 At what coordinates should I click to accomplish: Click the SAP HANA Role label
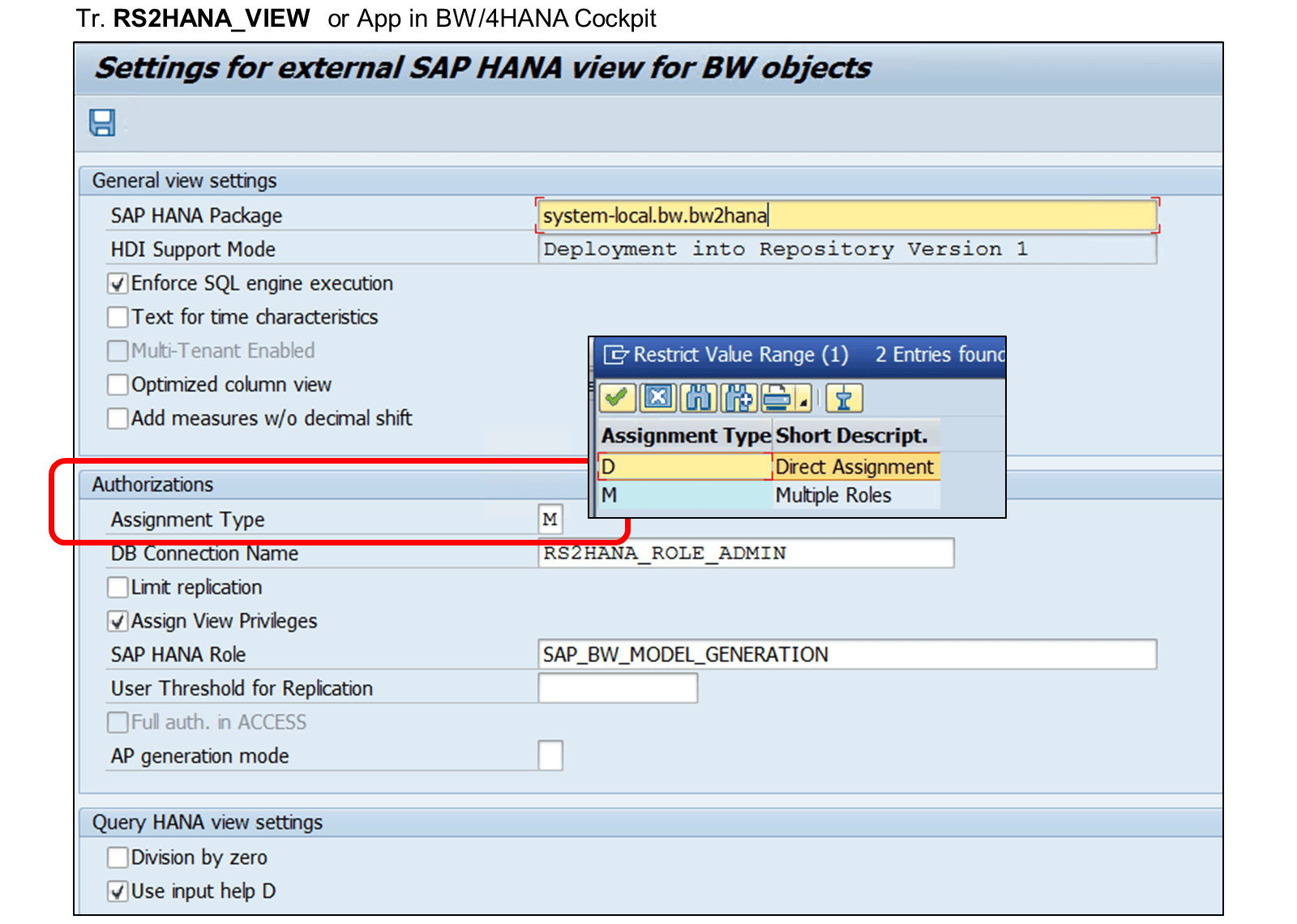(178, 655)
